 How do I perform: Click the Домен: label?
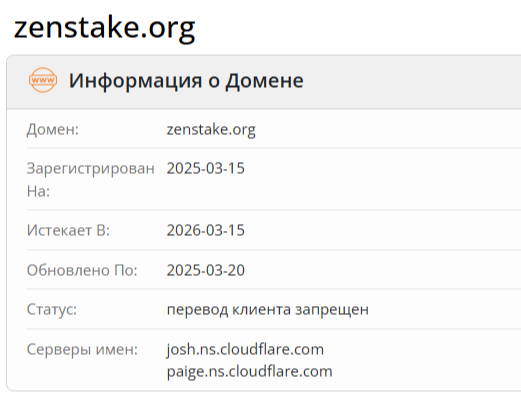tap(53, 130)
